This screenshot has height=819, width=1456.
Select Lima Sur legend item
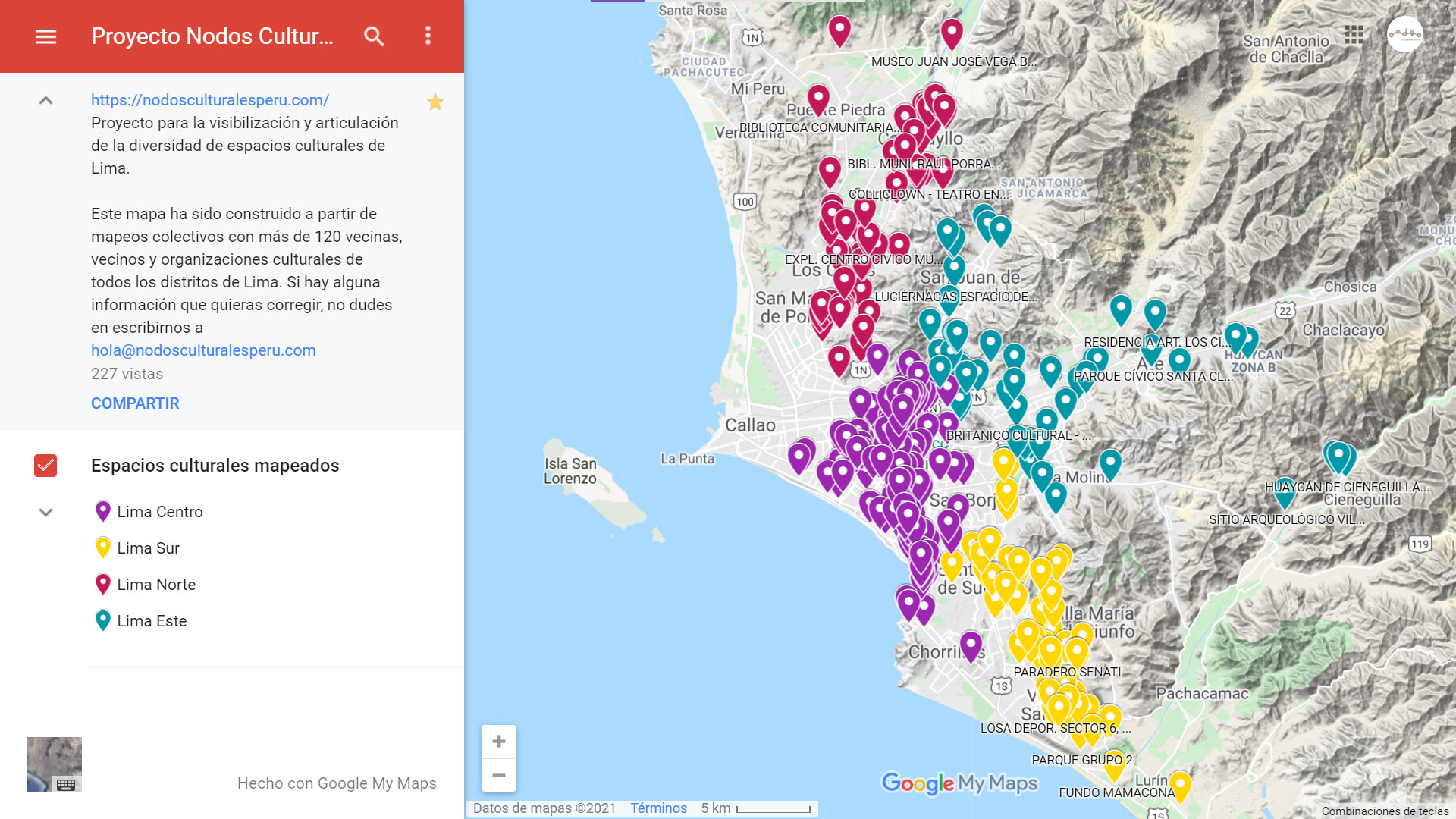pyautogui.click(x=148, y=548)
